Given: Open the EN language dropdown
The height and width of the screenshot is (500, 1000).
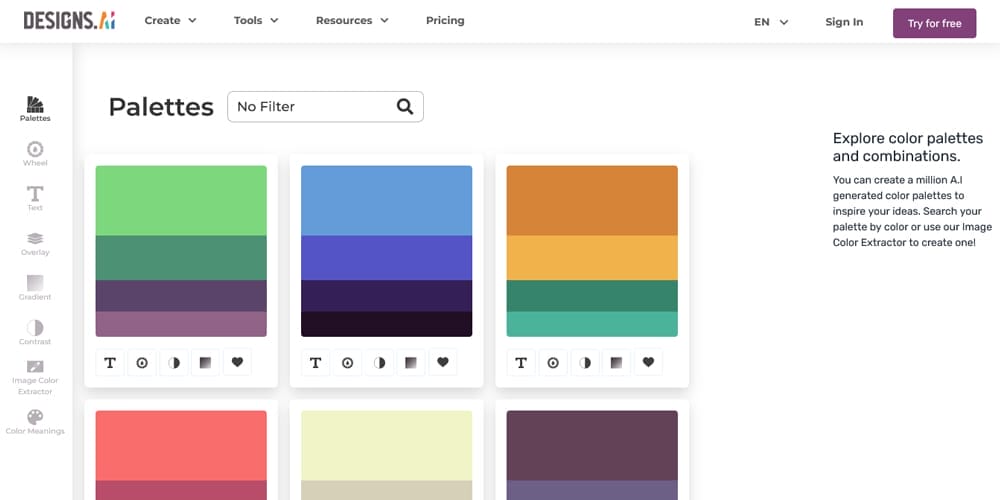Looking at the screenshot, I should (x=771, y=22).
